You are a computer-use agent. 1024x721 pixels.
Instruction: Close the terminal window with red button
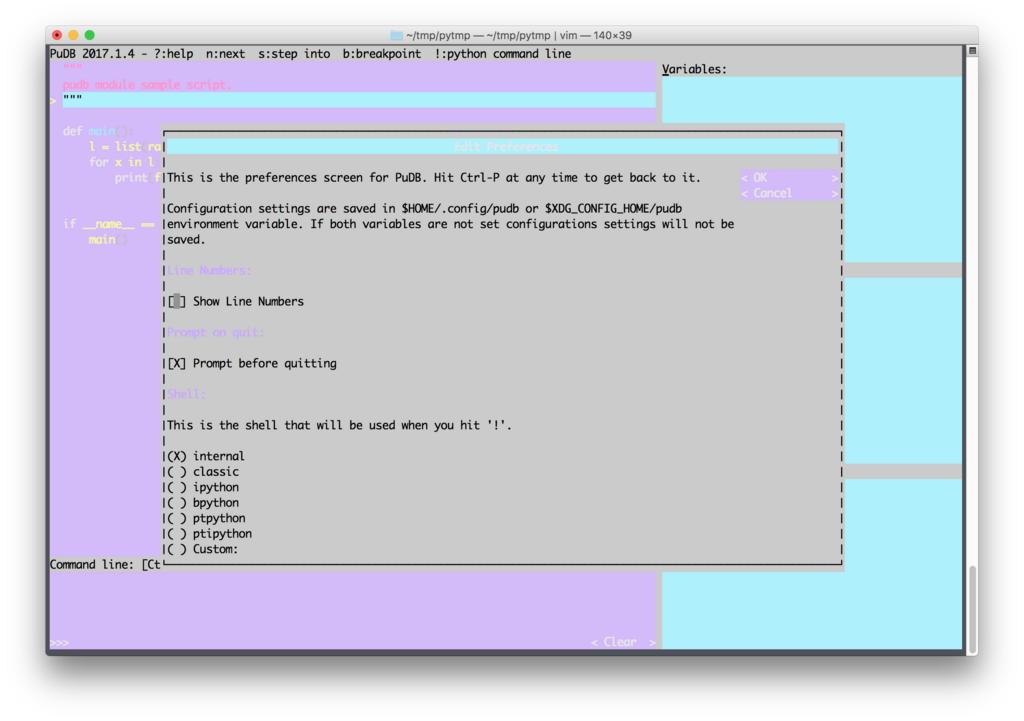coord(57,35)
